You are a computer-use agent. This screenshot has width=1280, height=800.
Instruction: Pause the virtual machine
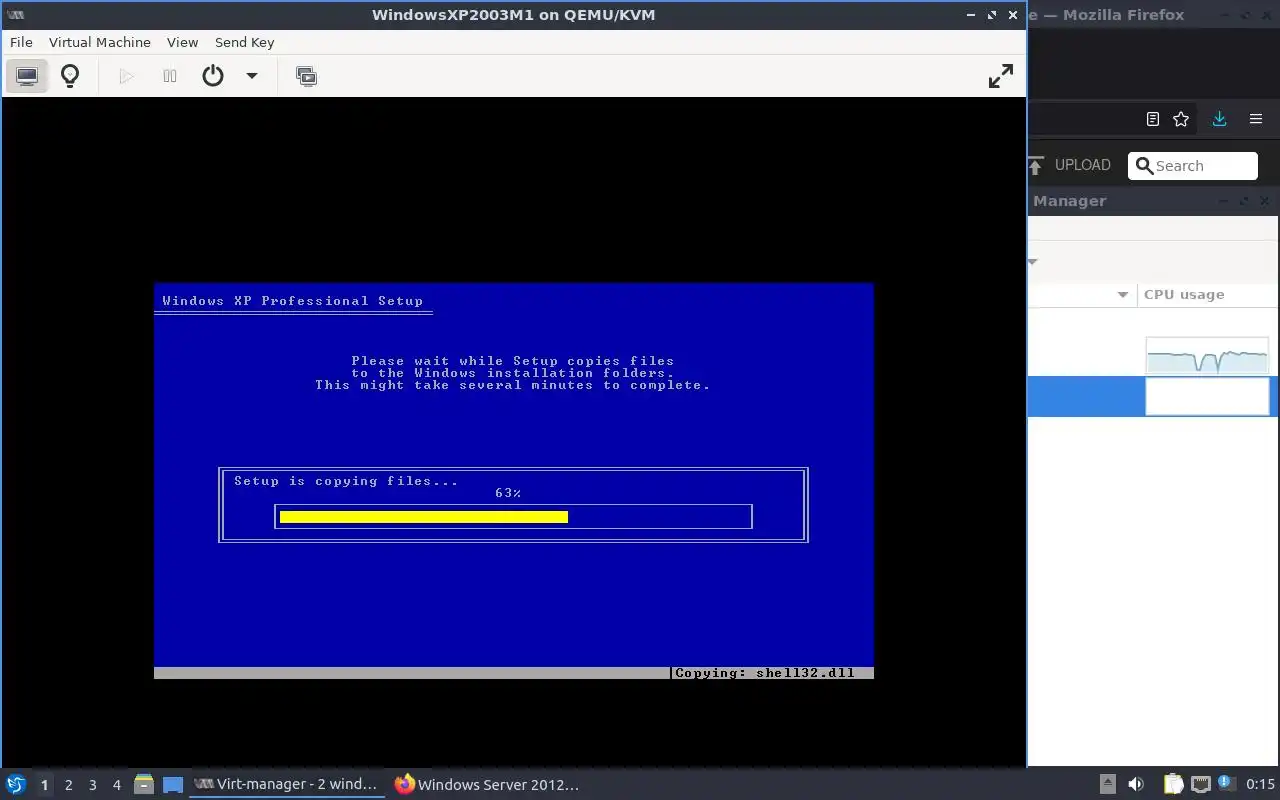pyautogui.click(x=170, y=76)
